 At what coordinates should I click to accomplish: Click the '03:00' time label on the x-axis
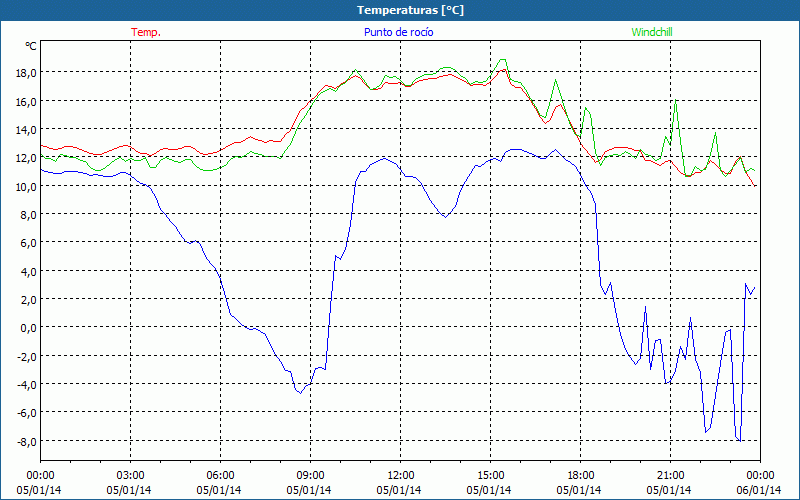pos(130,476)
